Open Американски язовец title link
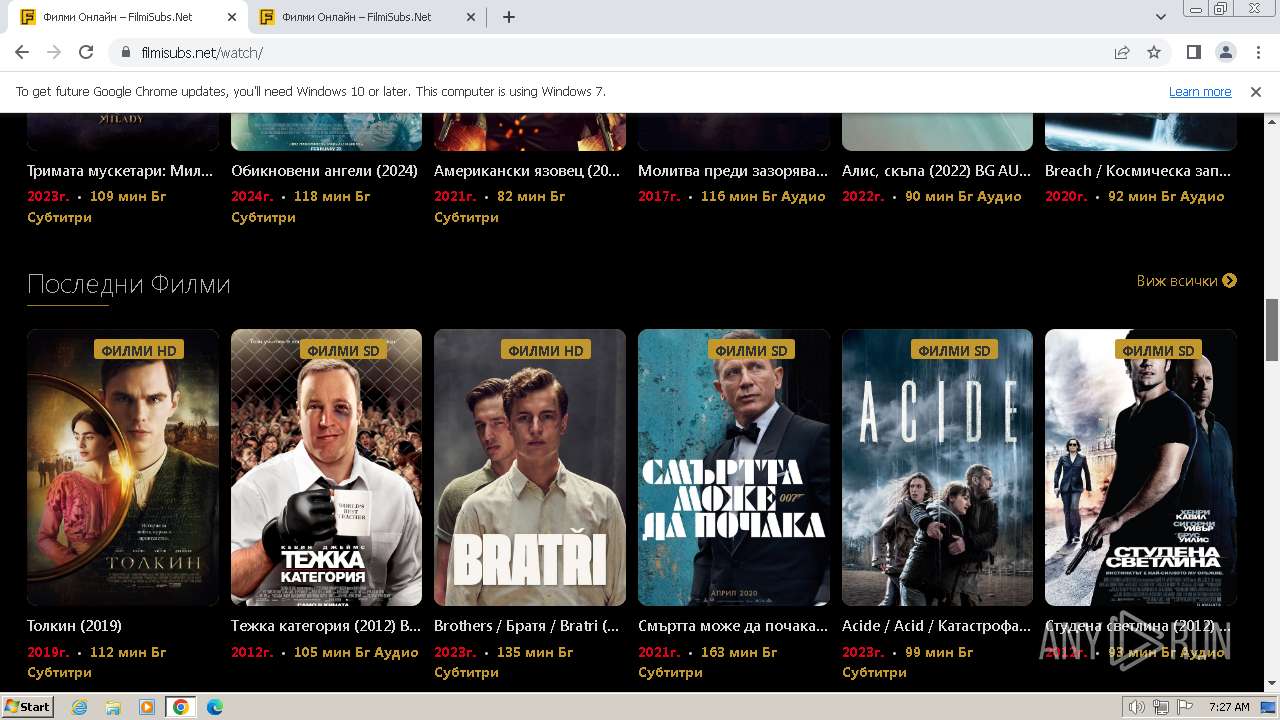Image resolution: width=1280 pixels, height=720 pixels. [527, 171]
